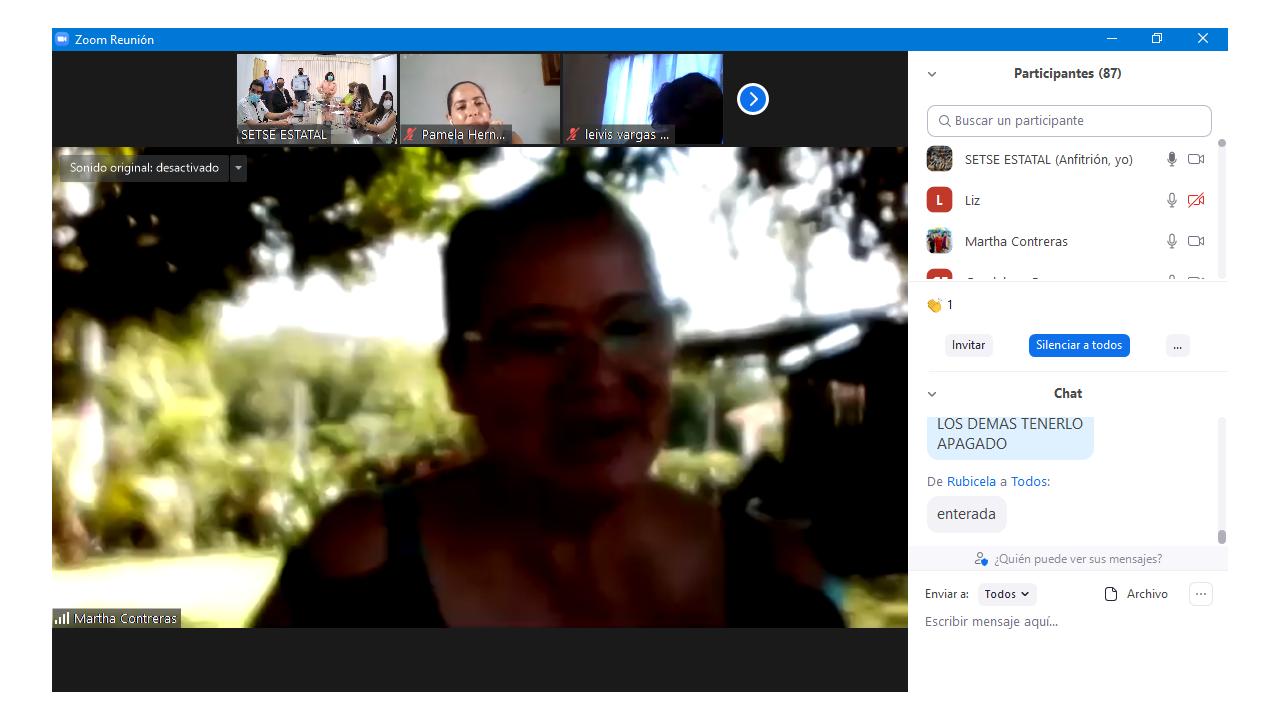The width and height of the screenshot is (1280, 720).
Task: Click Todos recipient link in chat
Action: click(1029, 482)
